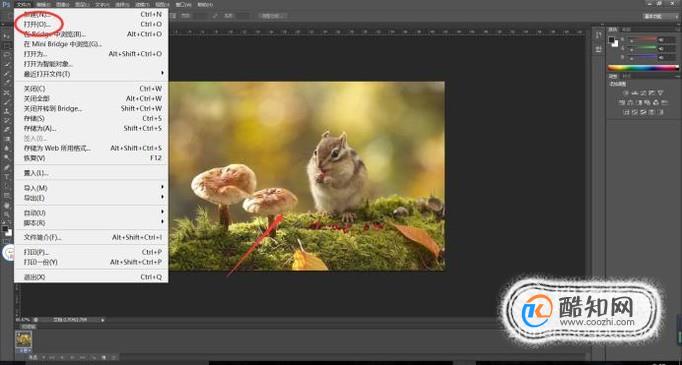Pick a color from the spectrum bar
This screenshot has width=682, height=365.
point(643,68)
